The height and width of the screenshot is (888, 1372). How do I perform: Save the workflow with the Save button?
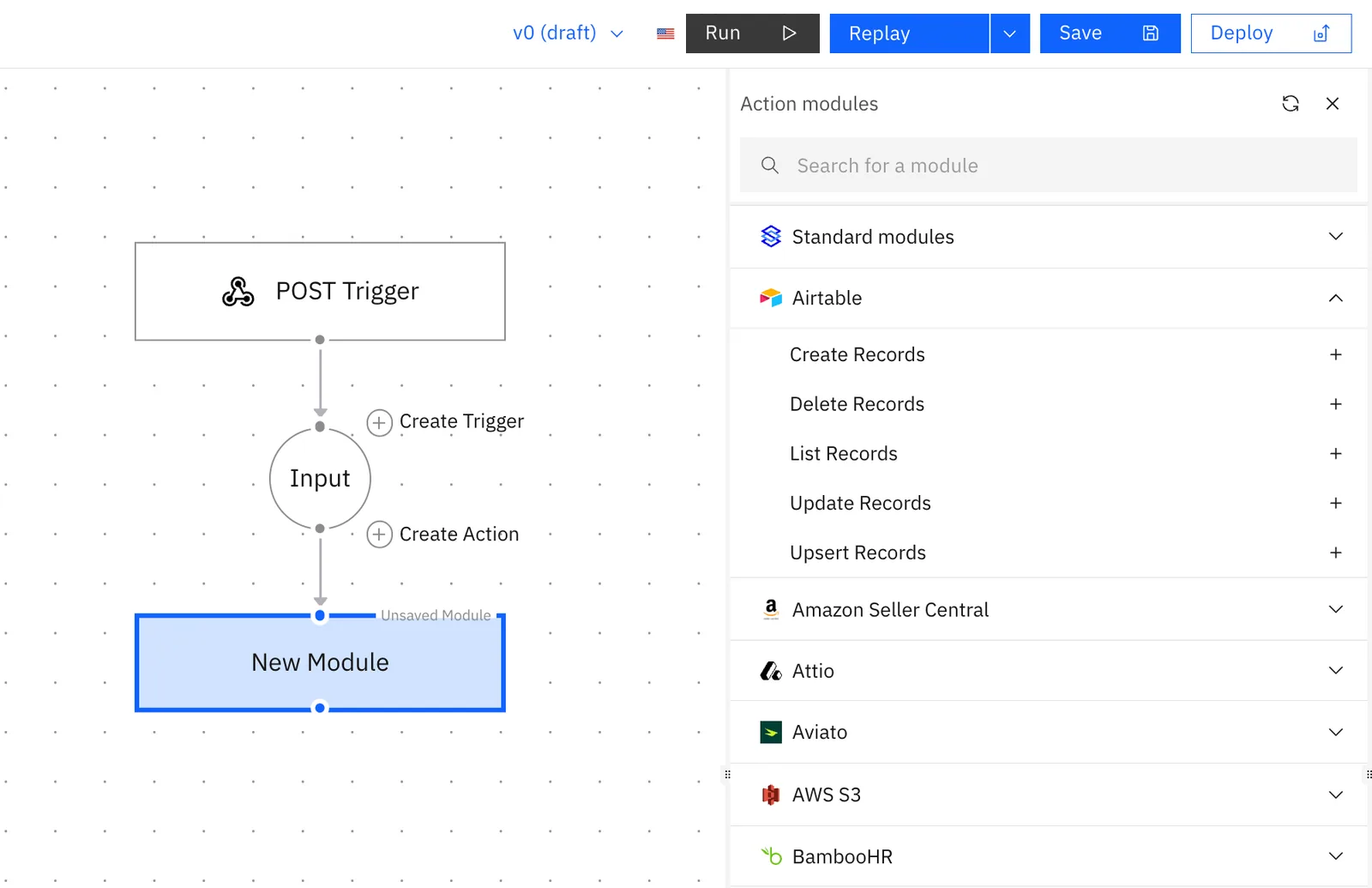coord(1110,33)
